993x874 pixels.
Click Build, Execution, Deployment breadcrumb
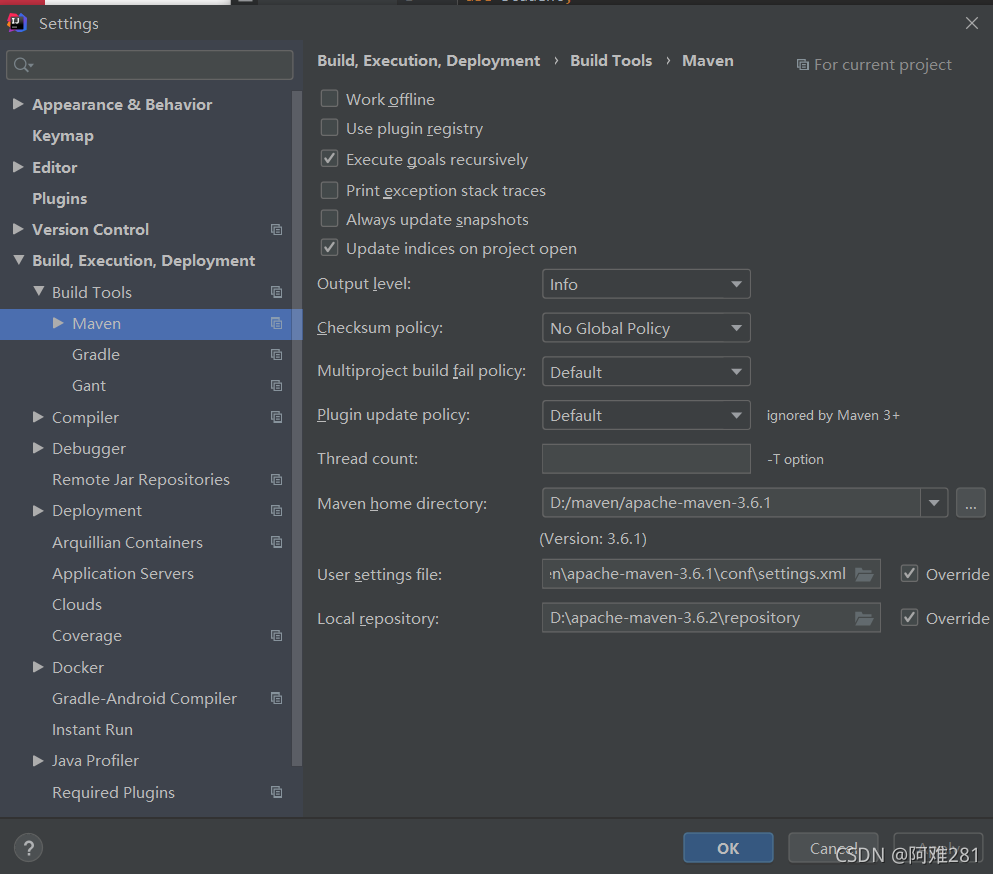[428, 61]
